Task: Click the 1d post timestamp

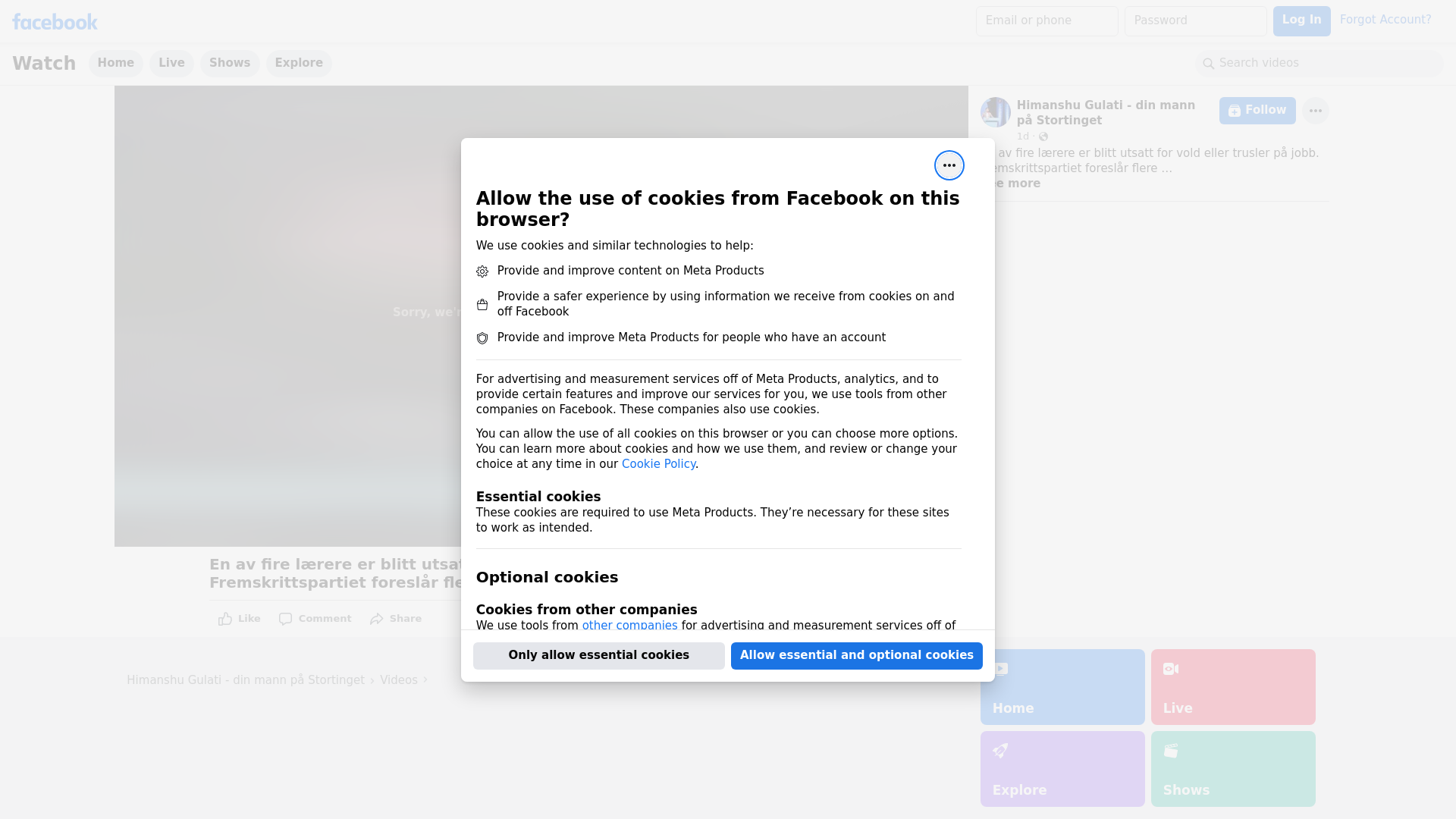Action: coord(1022,136)
